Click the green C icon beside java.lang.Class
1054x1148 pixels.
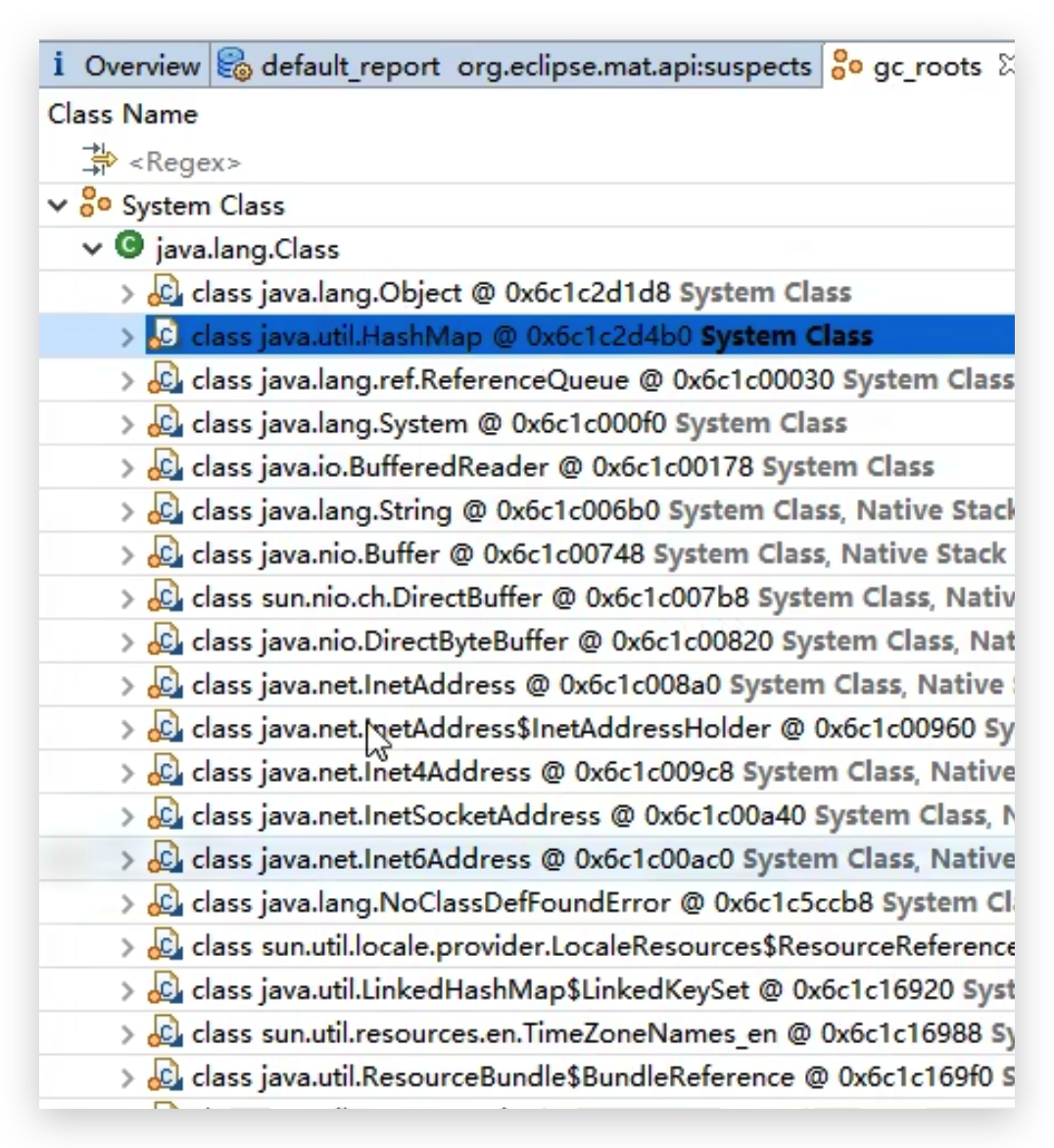coord(130,249)
